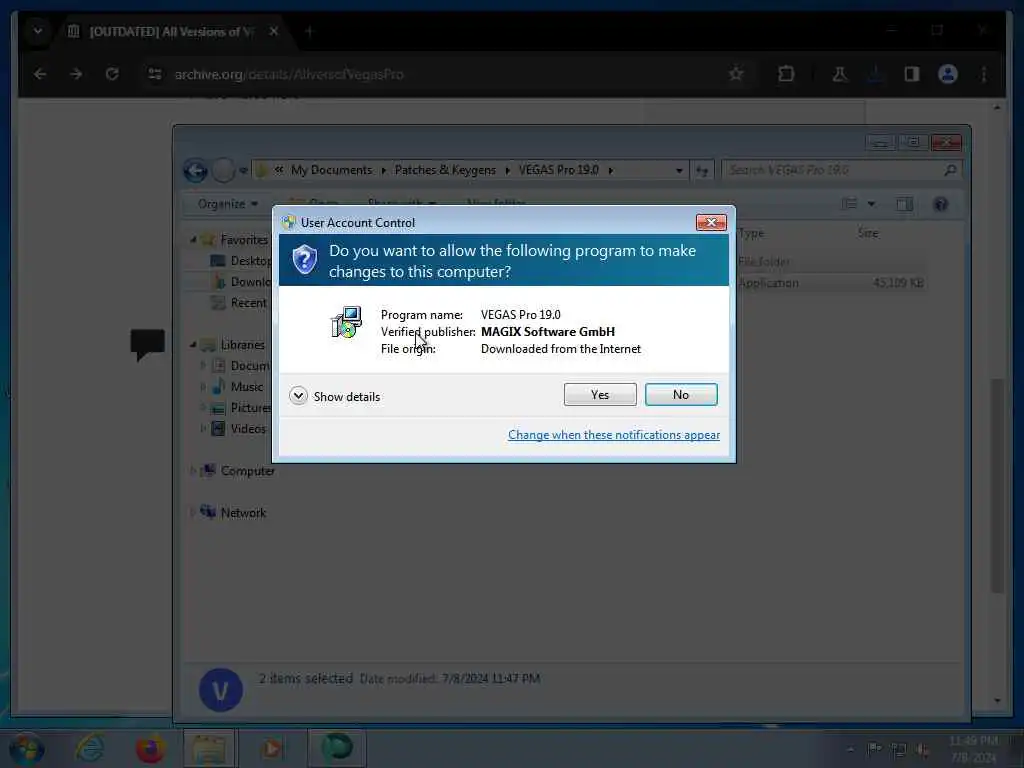Launch Internet Explorer from the taskbar
The height and width of the screenshot is (768, 1024).
point(89,748)
